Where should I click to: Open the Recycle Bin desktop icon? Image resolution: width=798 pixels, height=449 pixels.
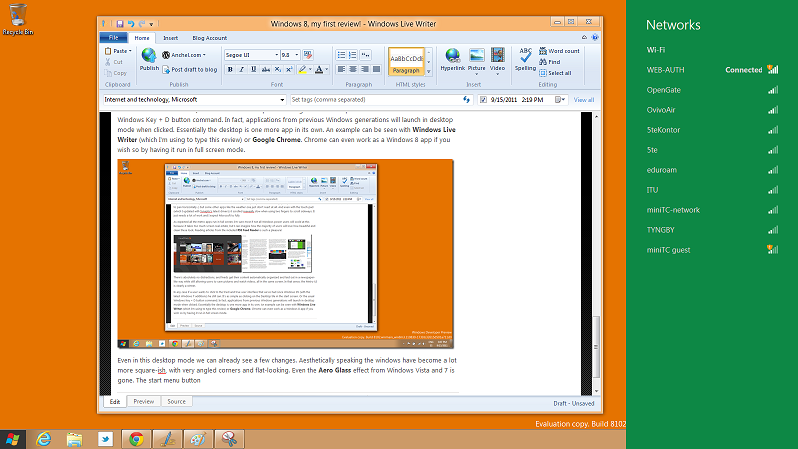pyautogui.click(x=18, y=19)
